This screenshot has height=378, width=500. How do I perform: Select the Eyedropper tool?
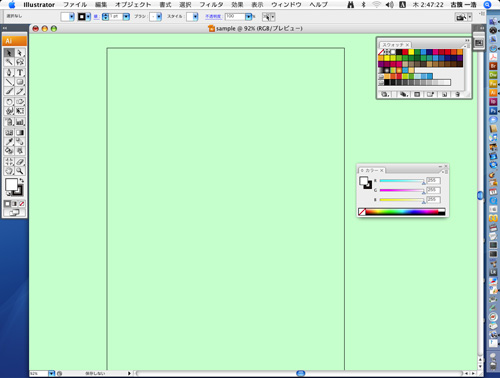pyautogui.click(x=9, y=142)
